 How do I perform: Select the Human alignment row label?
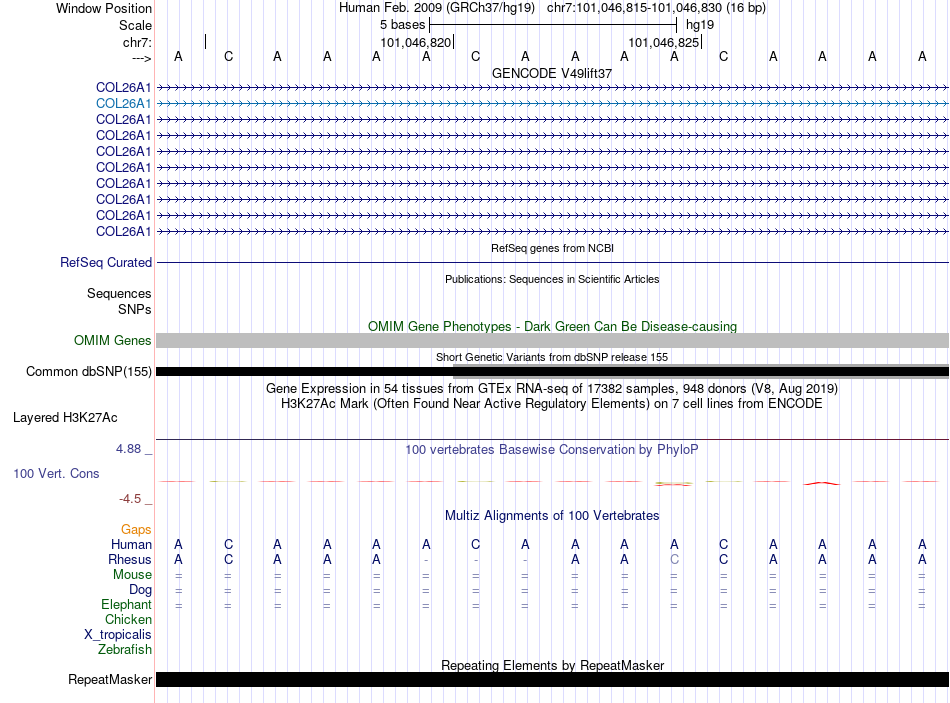tap(131, 545)
